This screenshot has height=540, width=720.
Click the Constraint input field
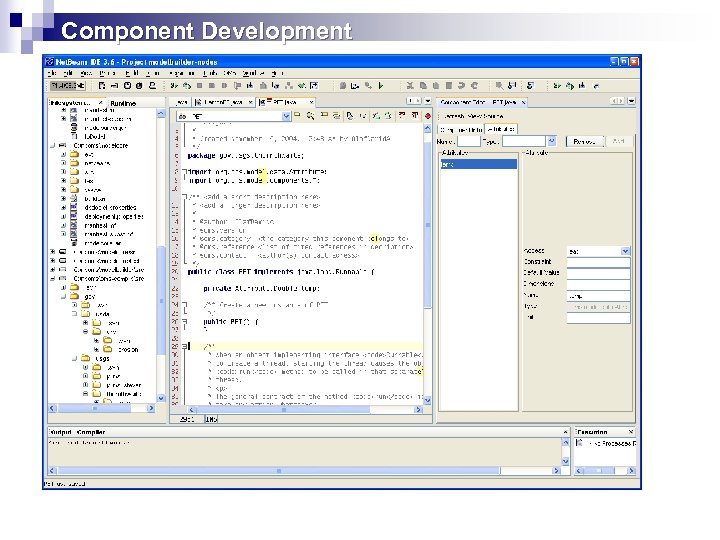coord(598,262)
